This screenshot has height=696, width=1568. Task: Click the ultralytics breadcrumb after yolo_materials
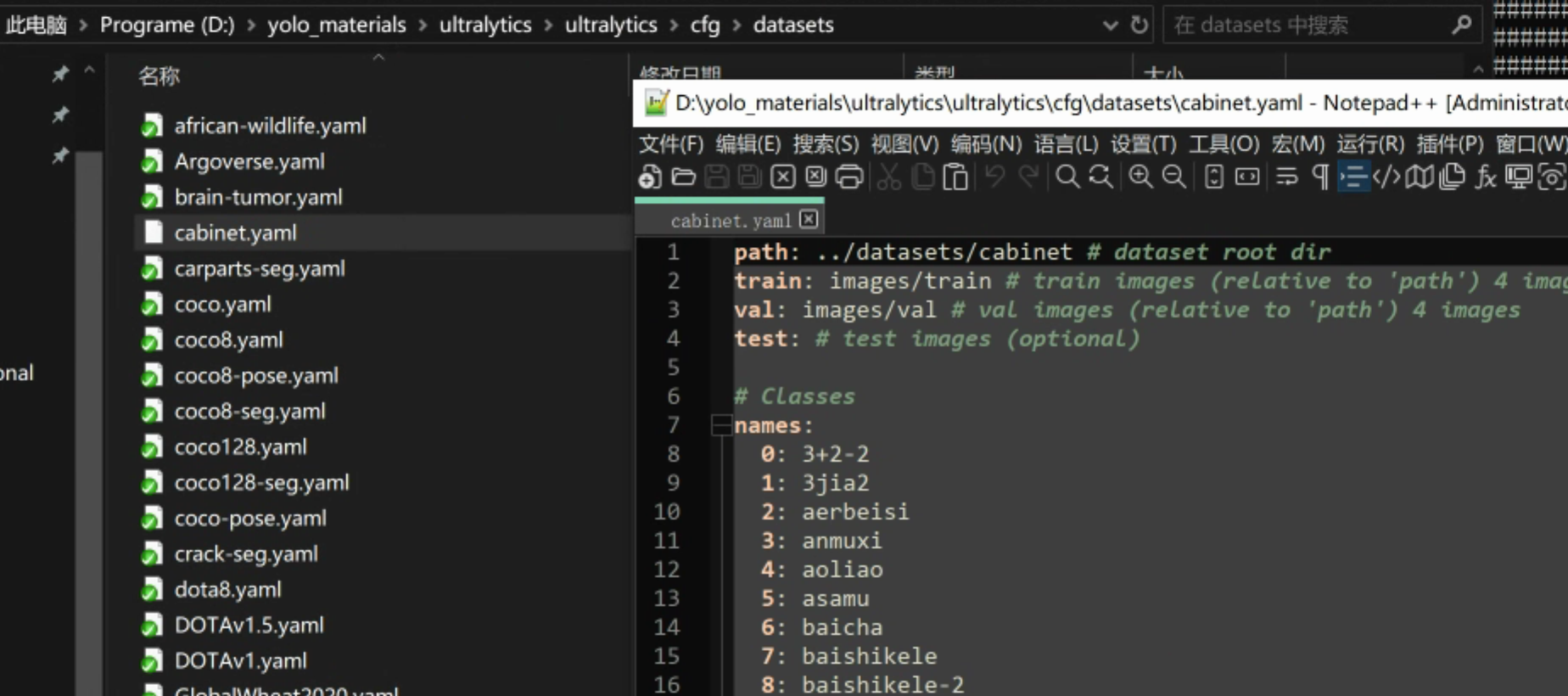pyautogui.click(x=485, y=25)
